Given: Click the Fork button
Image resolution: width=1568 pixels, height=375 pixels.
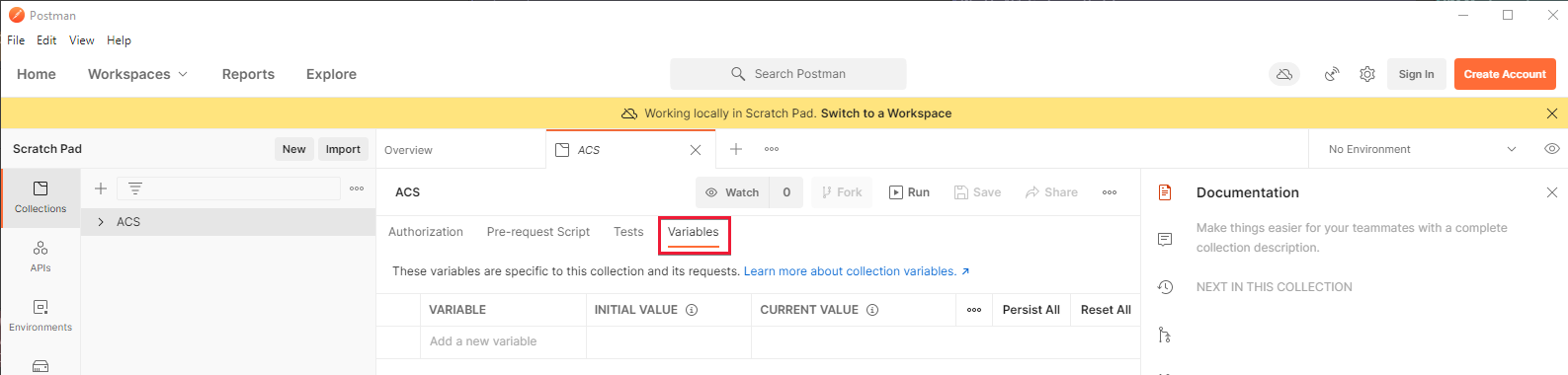Looking at the screenshot, I should 842,192.
